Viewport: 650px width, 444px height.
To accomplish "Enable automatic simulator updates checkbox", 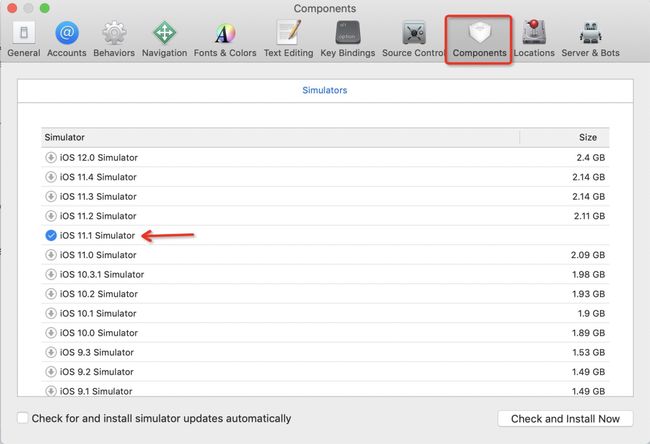I will pos(22,418).
